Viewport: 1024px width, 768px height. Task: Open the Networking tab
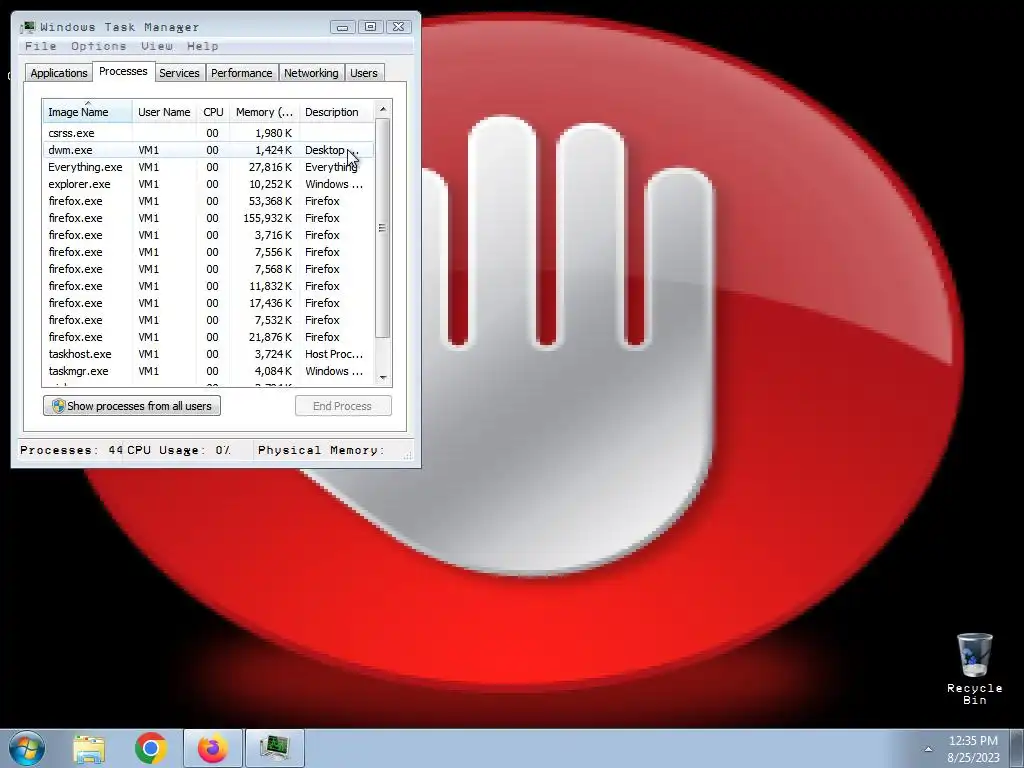pyautogui.click(x=312, y=73)
